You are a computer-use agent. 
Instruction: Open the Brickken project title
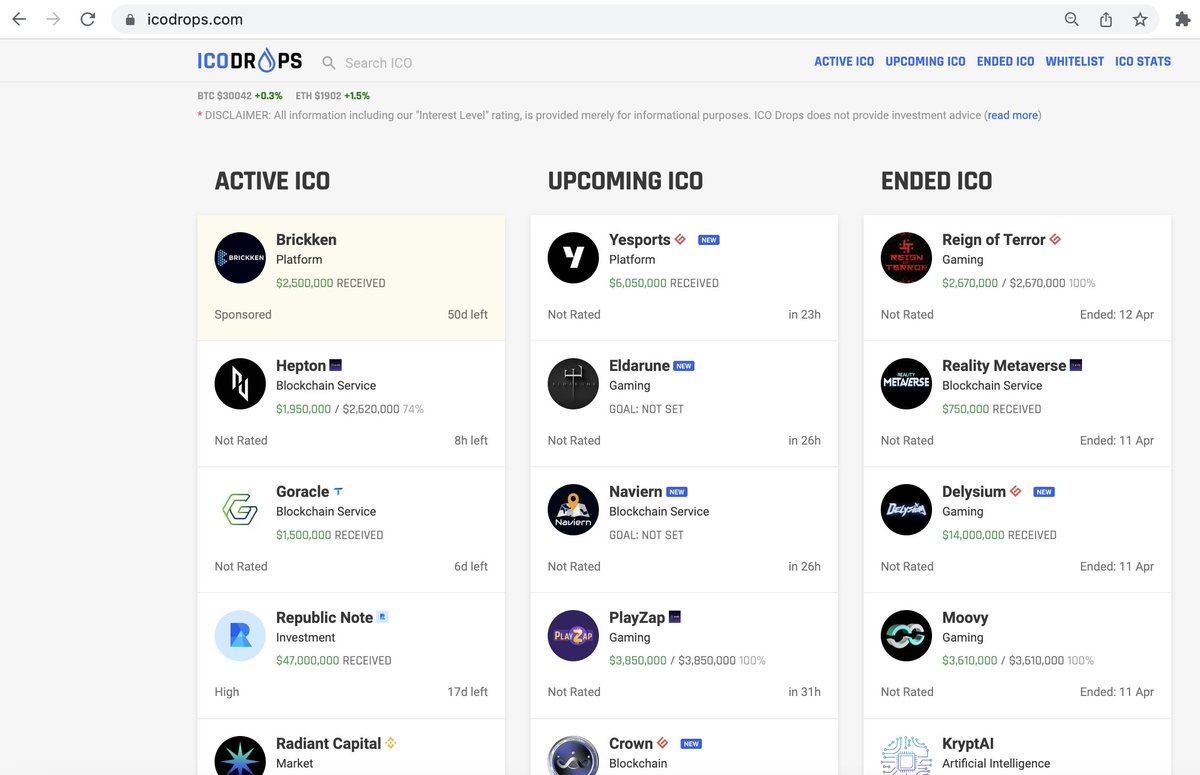pos(306,240)
